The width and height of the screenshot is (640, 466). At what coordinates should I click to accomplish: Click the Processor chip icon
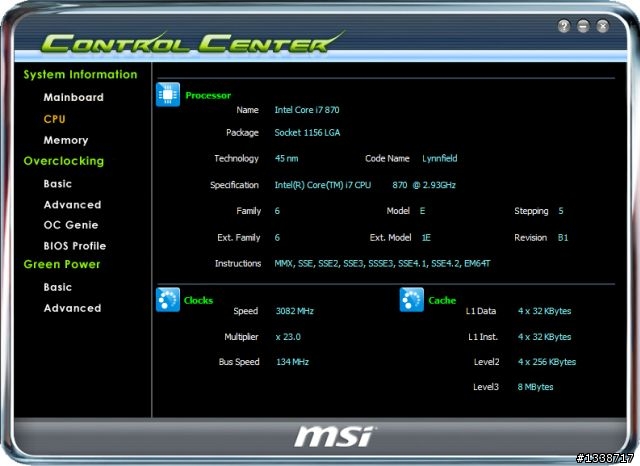[168, 95]
